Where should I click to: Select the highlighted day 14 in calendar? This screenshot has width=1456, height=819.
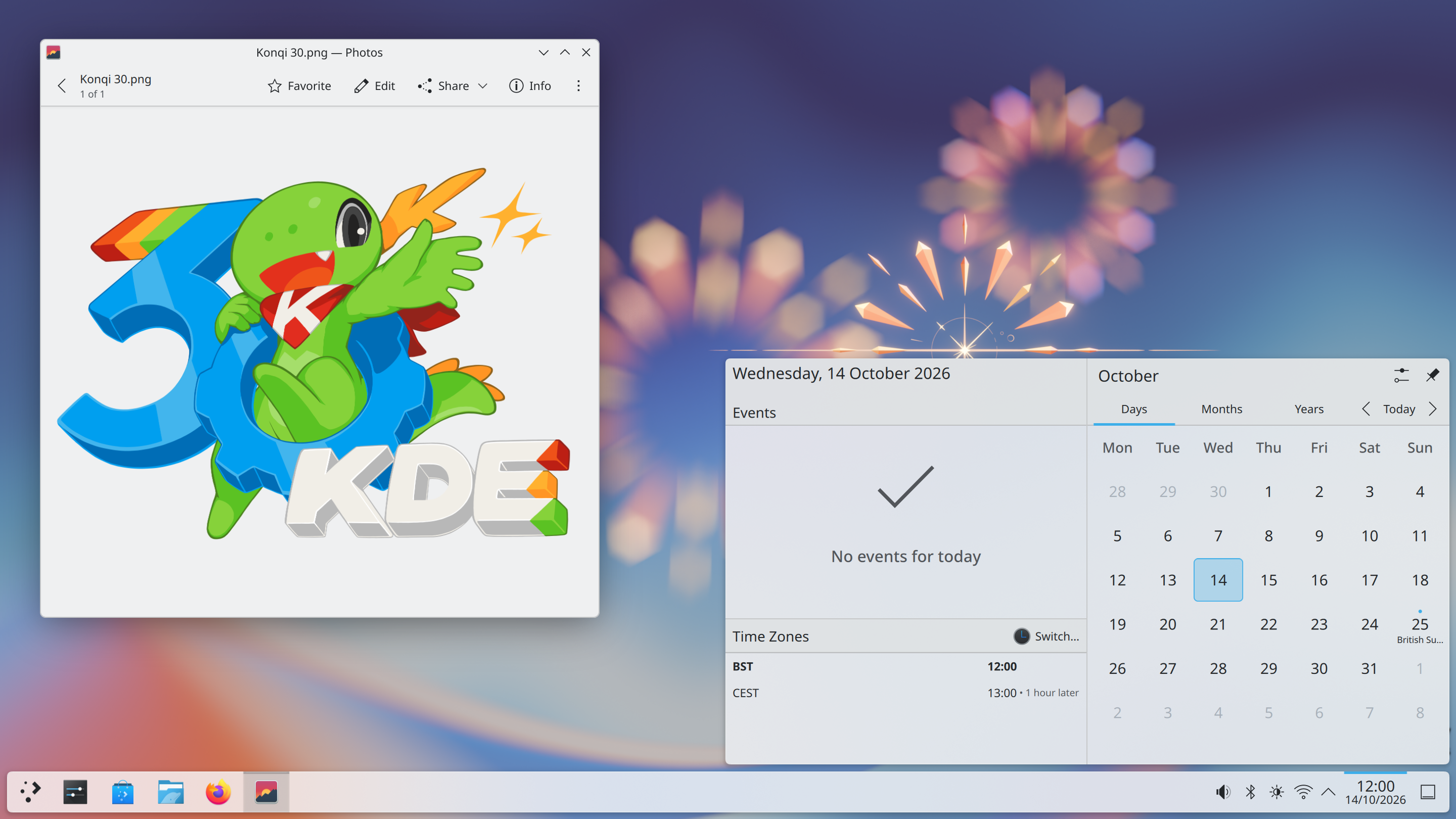pyautogui.click(x=1218, y=579)
